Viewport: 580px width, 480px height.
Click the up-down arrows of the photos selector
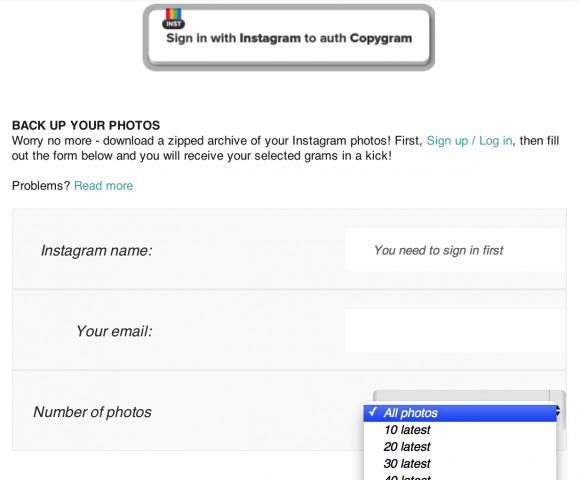(557, 410)
